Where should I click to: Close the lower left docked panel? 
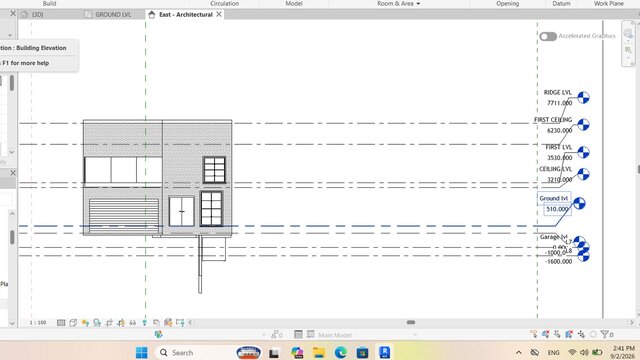(x=13, y=173)
